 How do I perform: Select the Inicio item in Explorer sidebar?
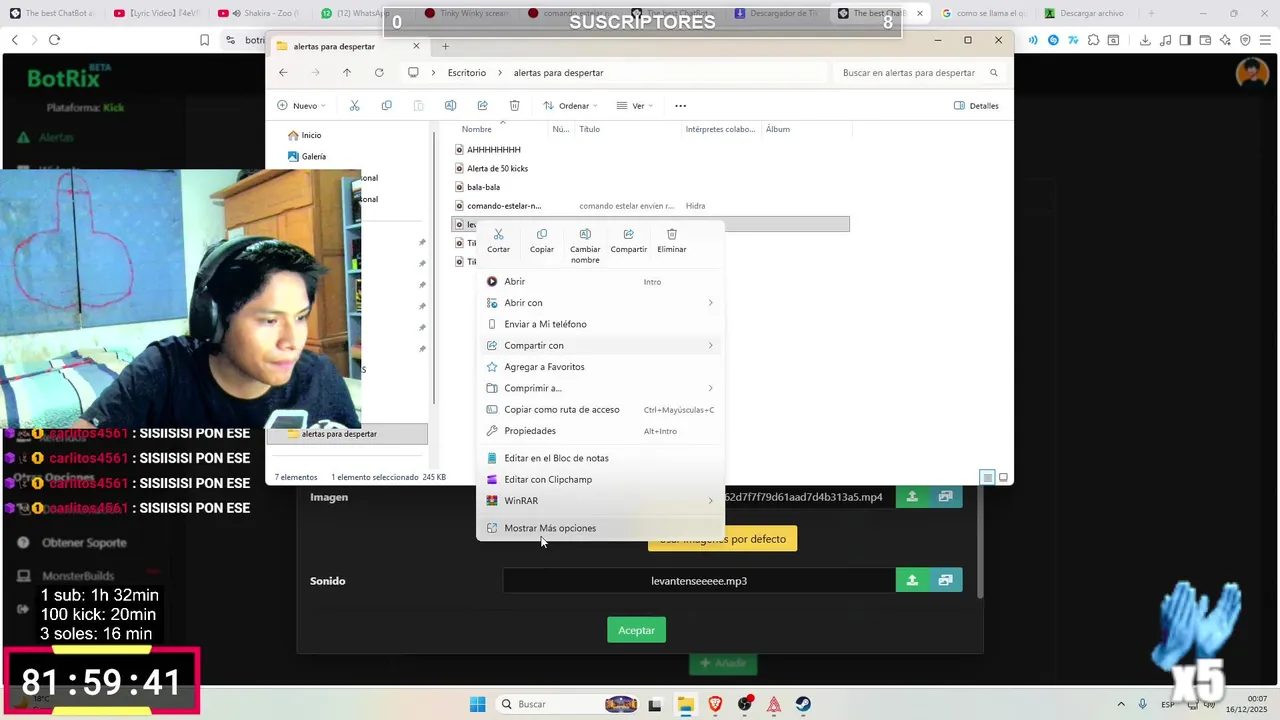coord(305,135)
